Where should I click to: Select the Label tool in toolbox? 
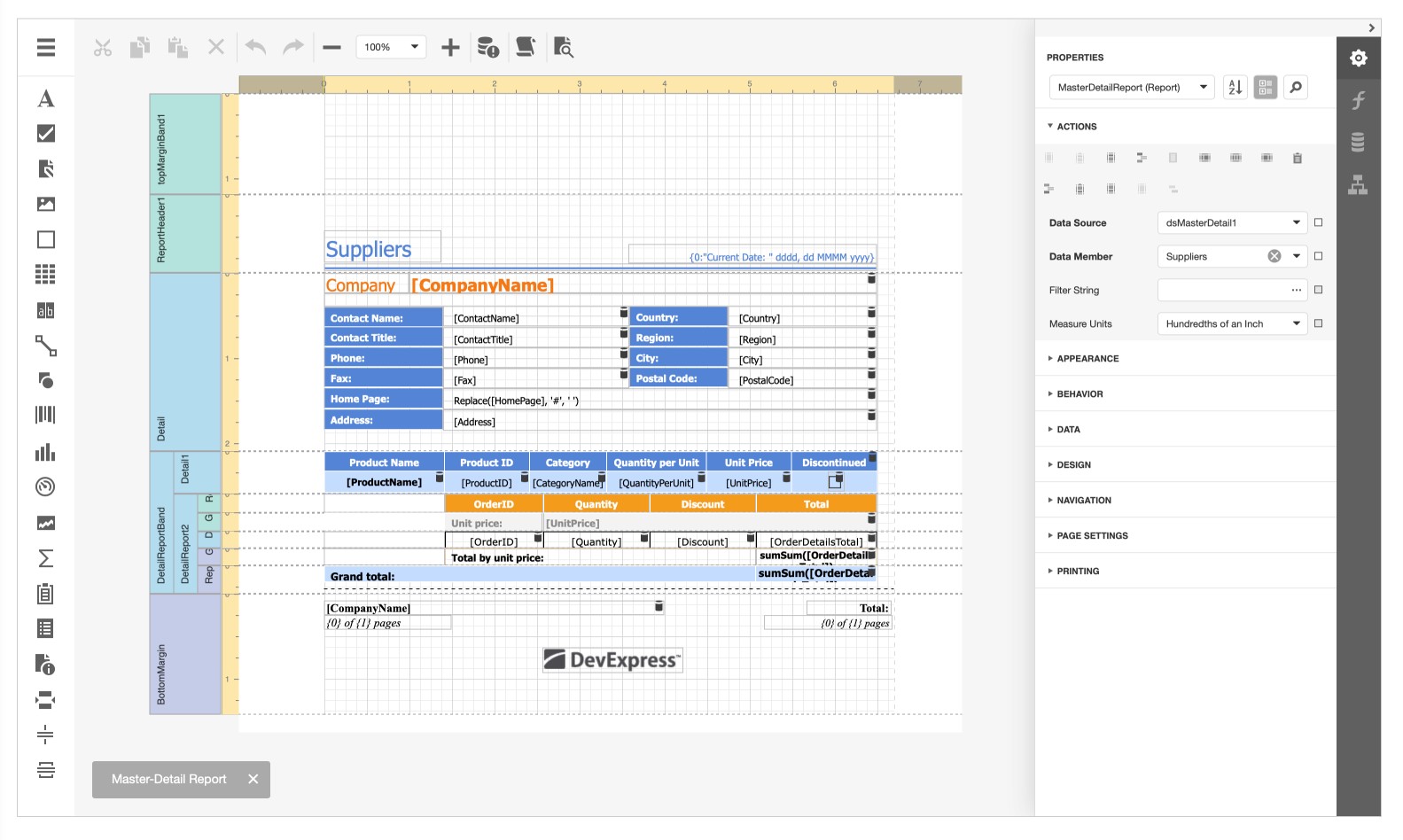(46, 98)
